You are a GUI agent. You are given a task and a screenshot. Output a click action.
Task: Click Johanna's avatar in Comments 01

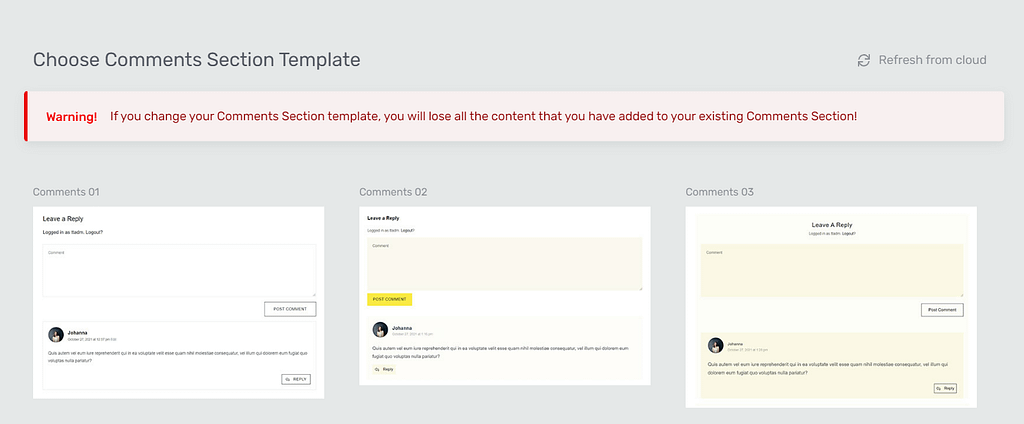55,335
